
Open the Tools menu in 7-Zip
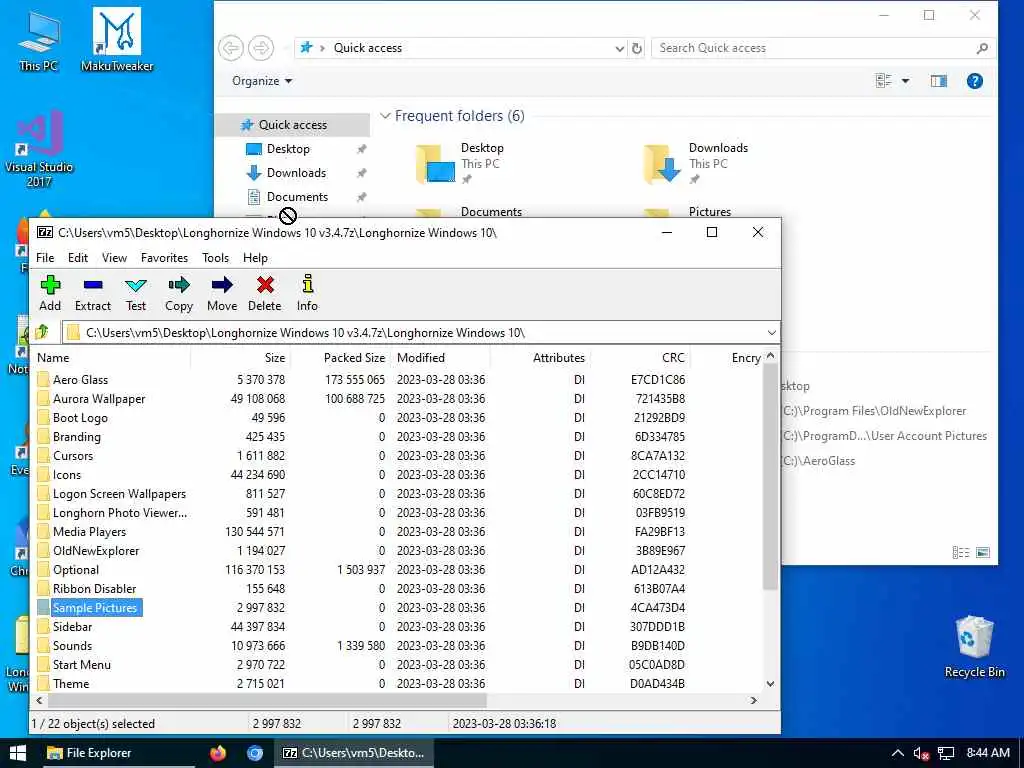pyautogui.click(x=216, y=258)
